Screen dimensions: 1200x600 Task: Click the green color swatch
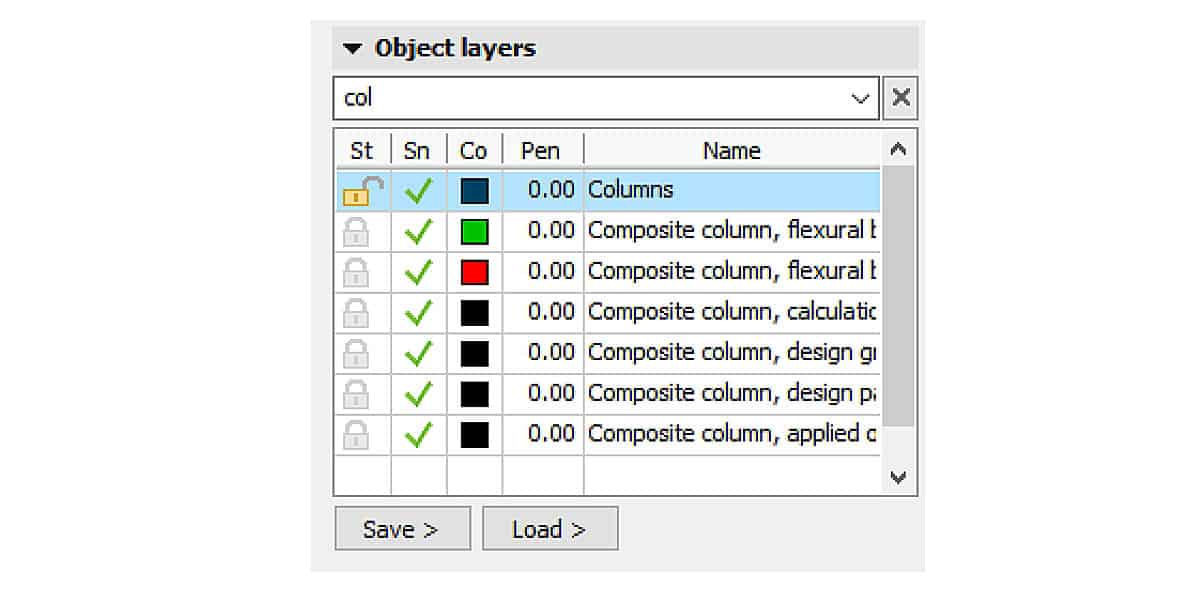point(473,229)
